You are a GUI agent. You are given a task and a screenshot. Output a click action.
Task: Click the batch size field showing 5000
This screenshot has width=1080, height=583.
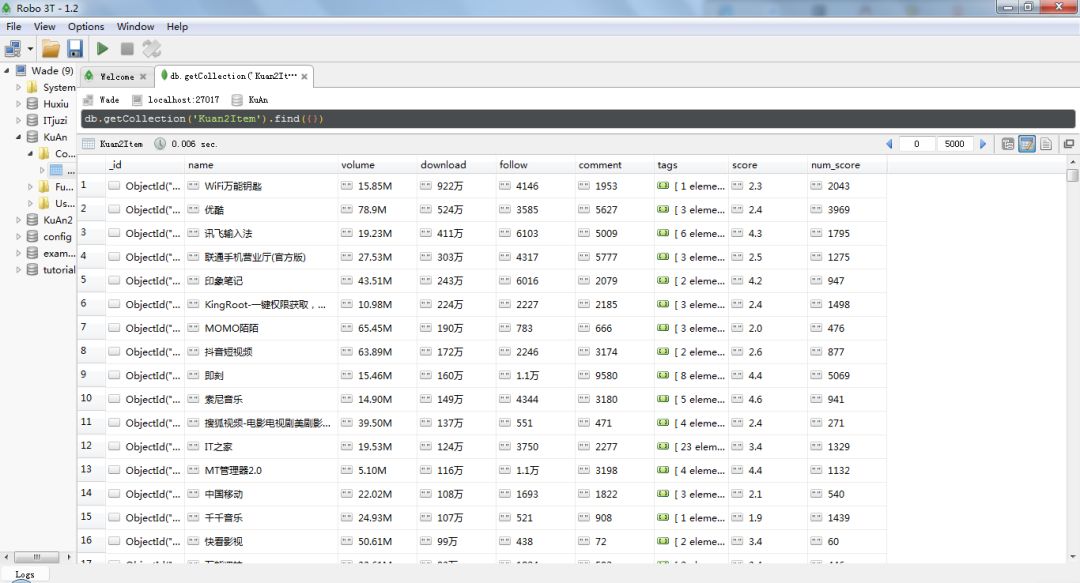(955, 144)
